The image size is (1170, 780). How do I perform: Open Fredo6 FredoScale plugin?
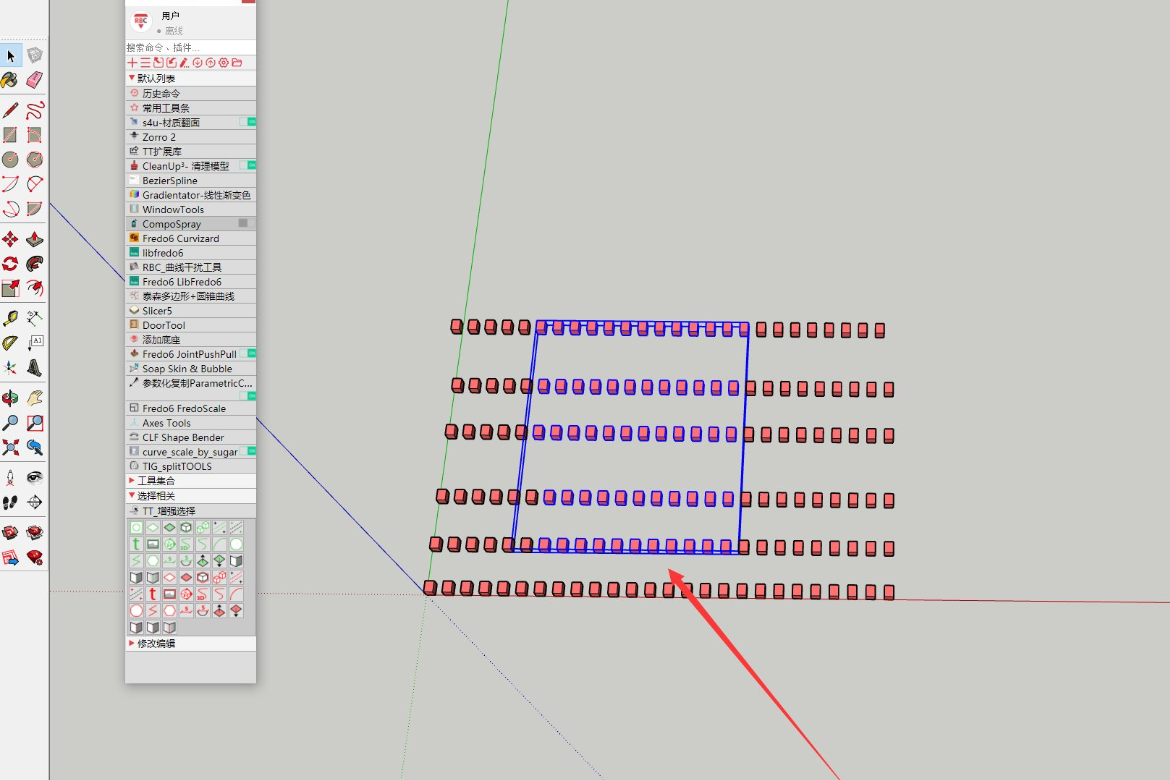(x=190, y=408)
